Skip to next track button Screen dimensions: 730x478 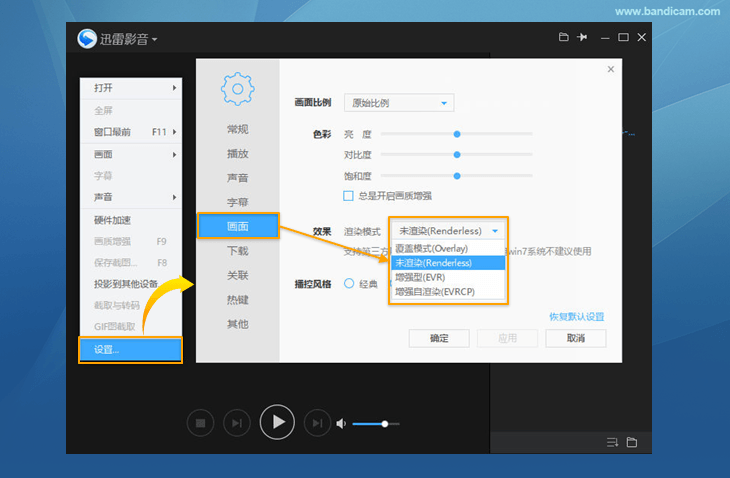[317, 423]
